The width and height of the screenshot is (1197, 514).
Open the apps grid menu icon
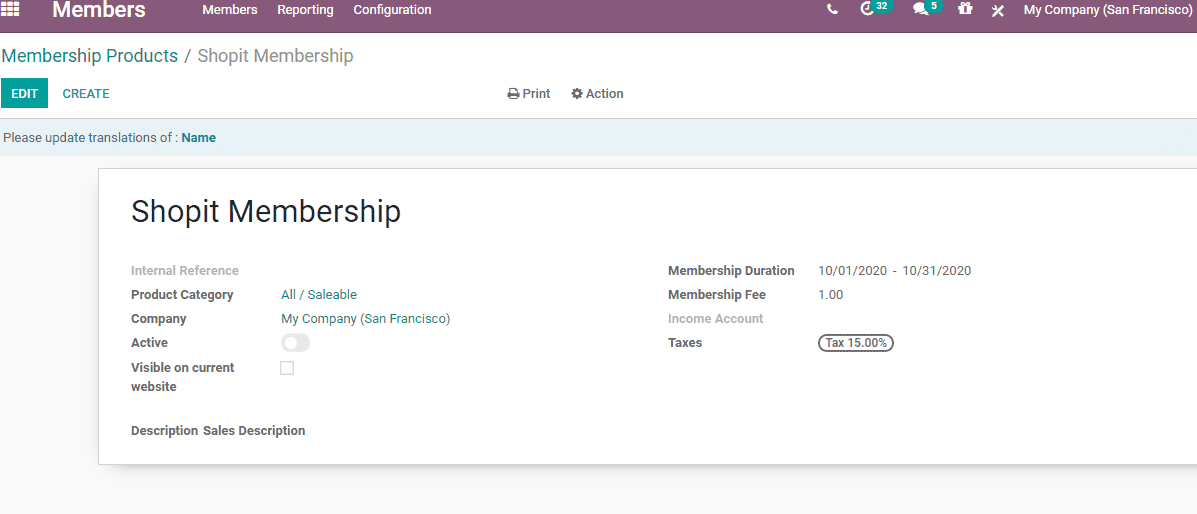click(x=11, y=9)
